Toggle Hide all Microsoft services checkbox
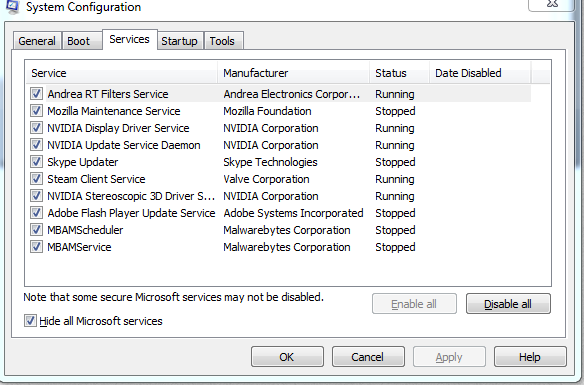This screenshot has height=385, width=584. tap(30, 321)
